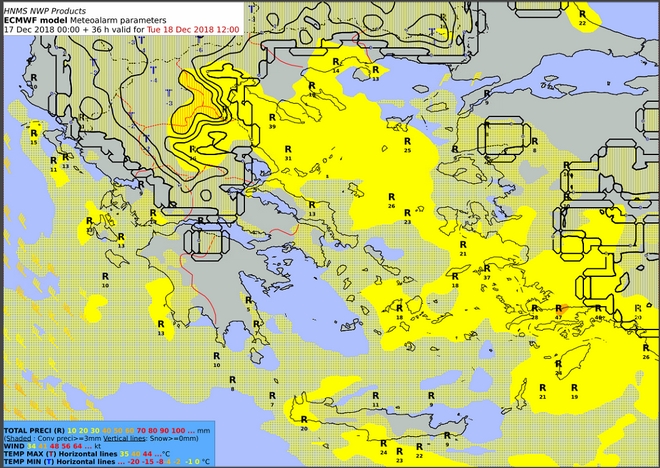
Task: Select the R marker labeled 37
Action: 487,269
